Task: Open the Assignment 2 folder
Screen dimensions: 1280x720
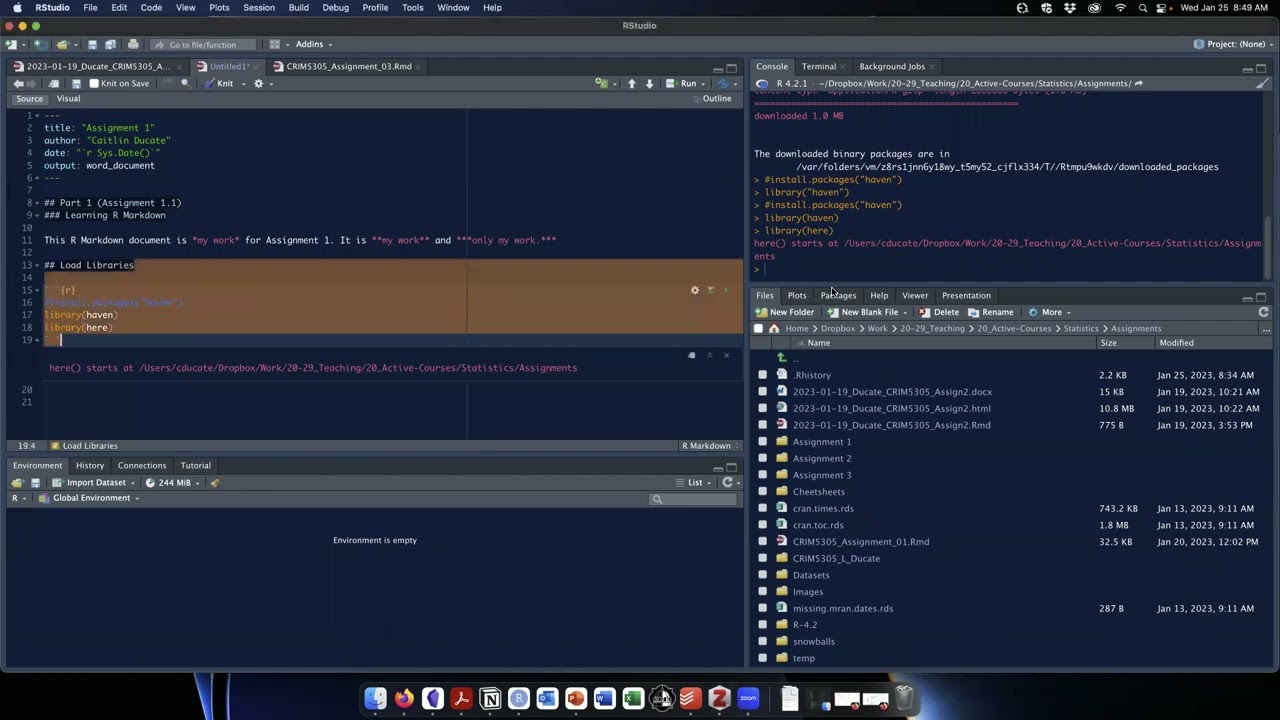Action: (x=822, y=458)
